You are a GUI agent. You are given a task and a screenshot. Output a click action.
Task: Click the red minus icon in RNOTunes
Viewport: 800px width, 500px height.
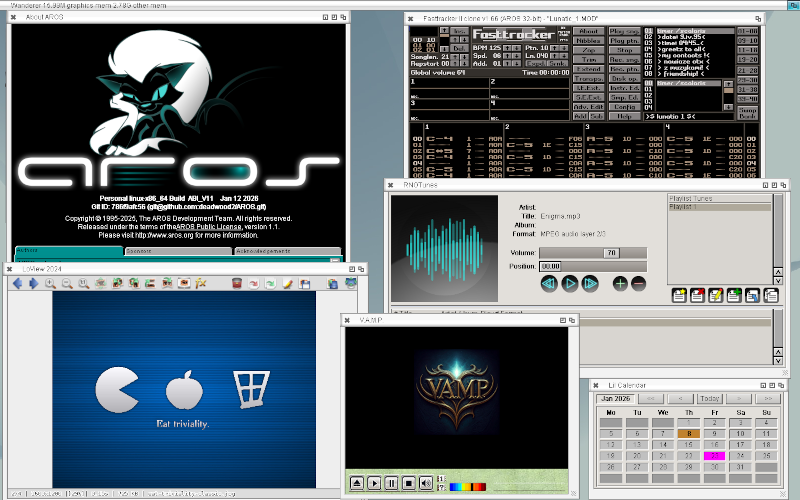[638, 284]
